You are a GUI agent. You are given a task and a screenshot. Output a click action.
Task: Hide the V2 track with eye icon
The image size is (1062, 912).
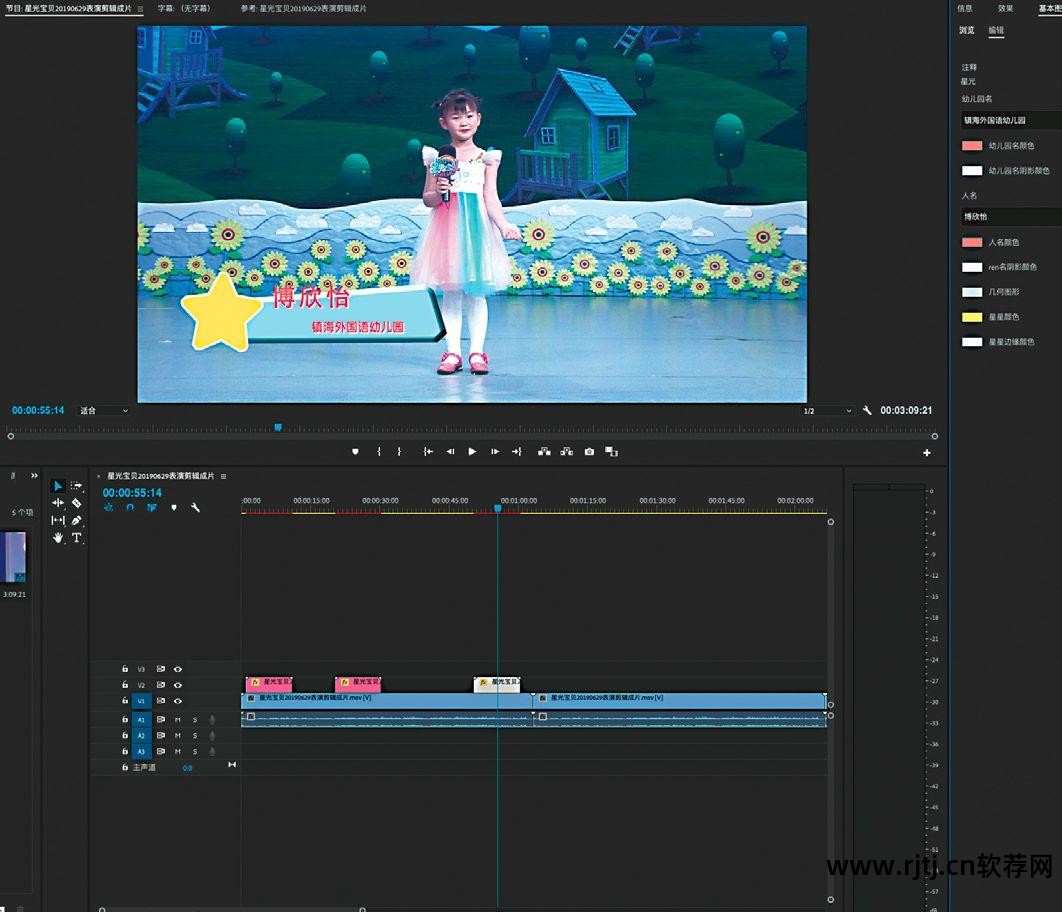(178, 685)
